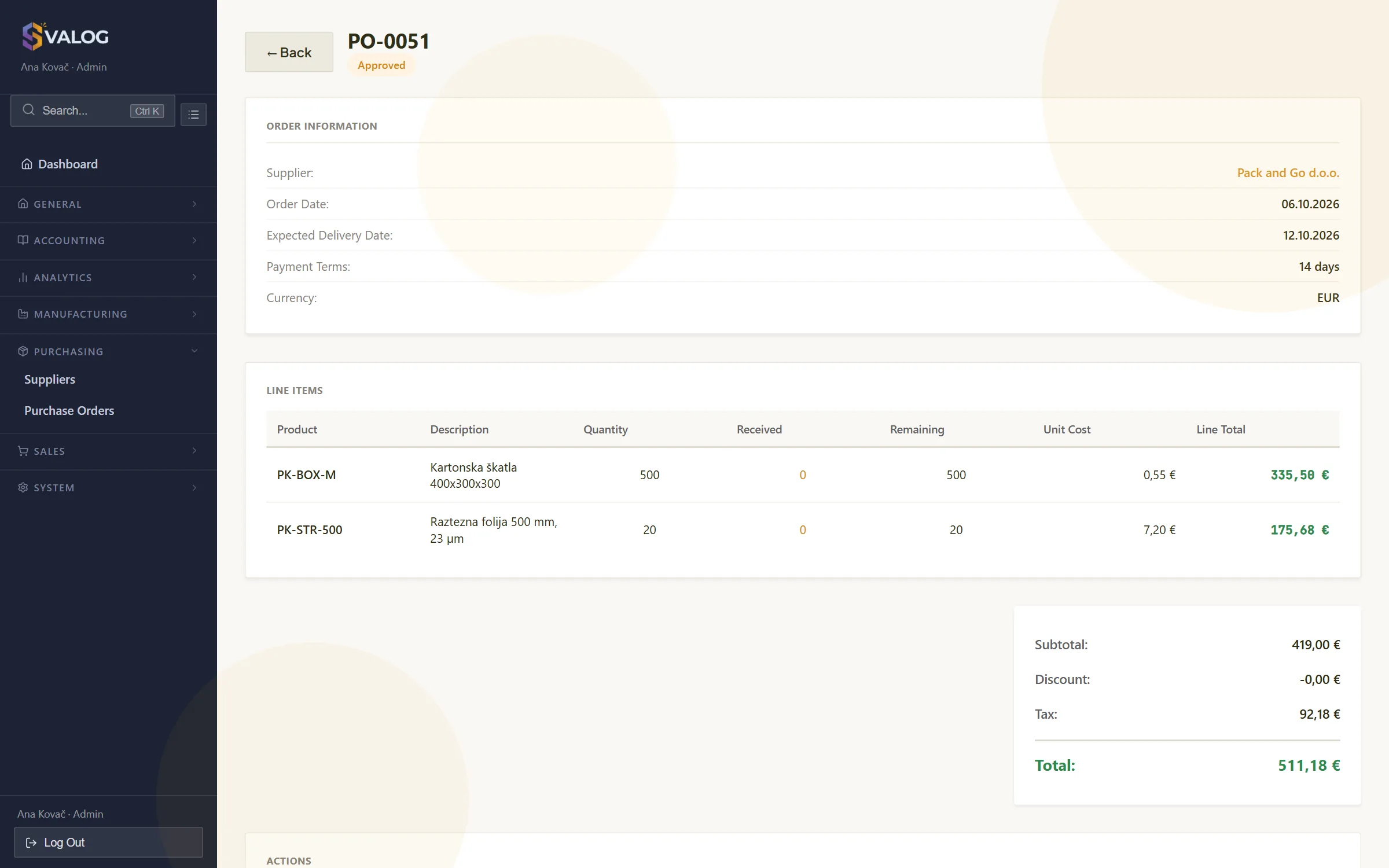Screen dimensions: 1389x868
Task: Click the Approved status badge
Action: click(381, 65)
